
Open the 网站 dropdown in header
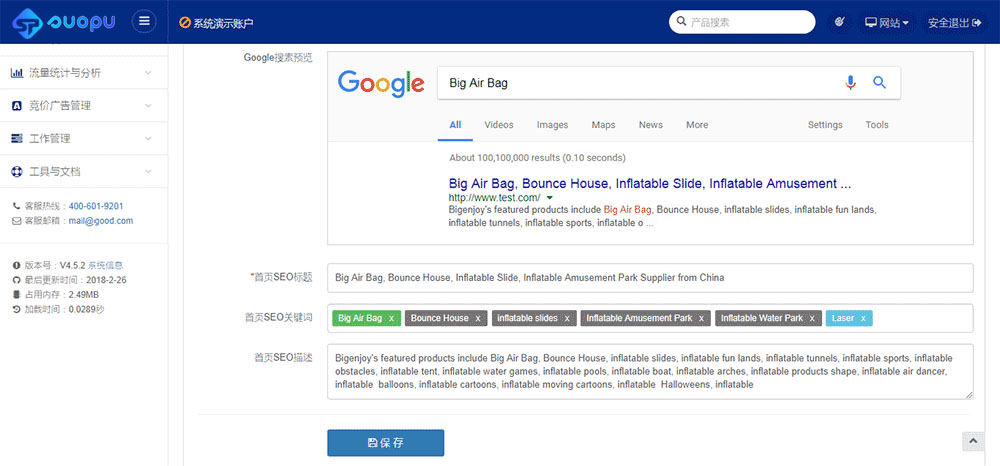click(x=887, y=22)
